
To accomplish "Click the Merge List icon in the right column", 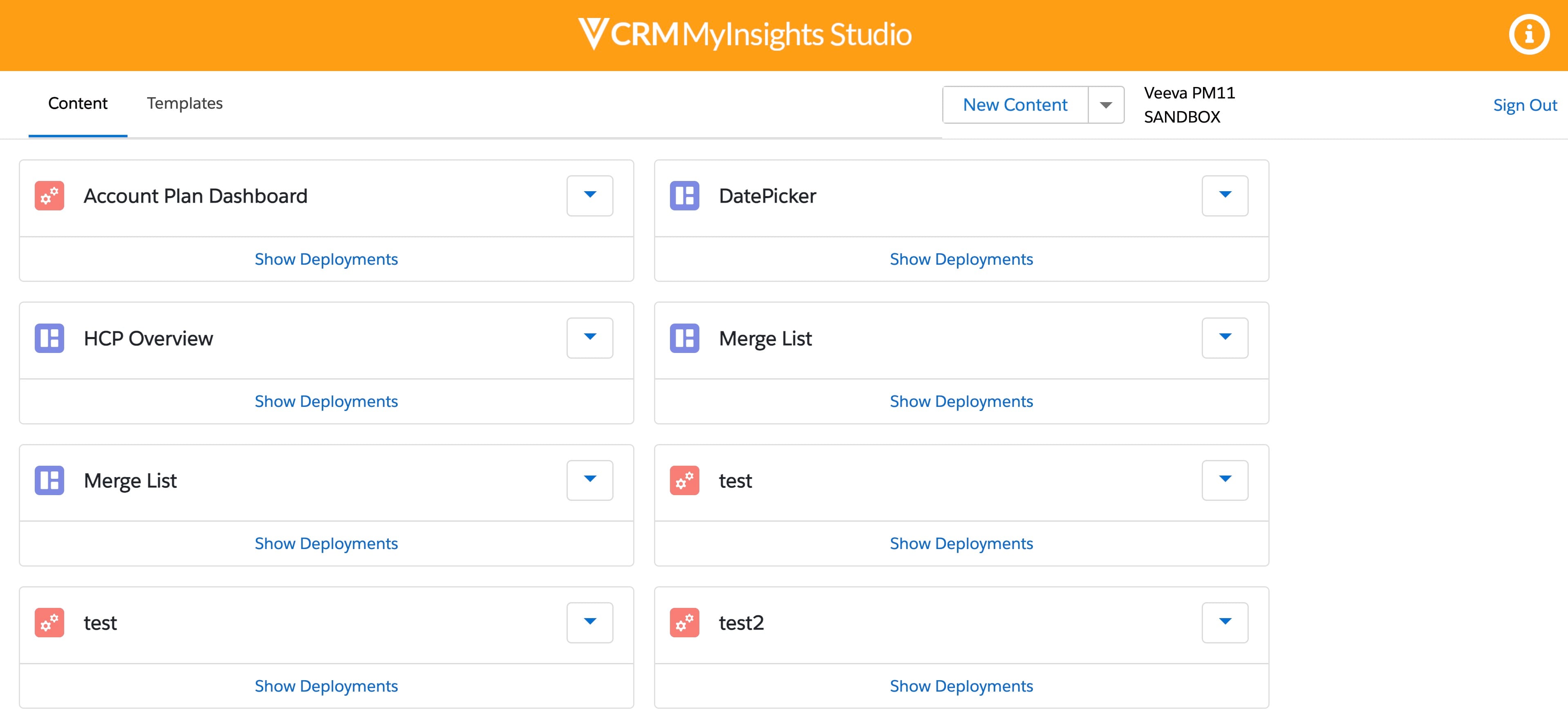I will (x=685, y=338).
